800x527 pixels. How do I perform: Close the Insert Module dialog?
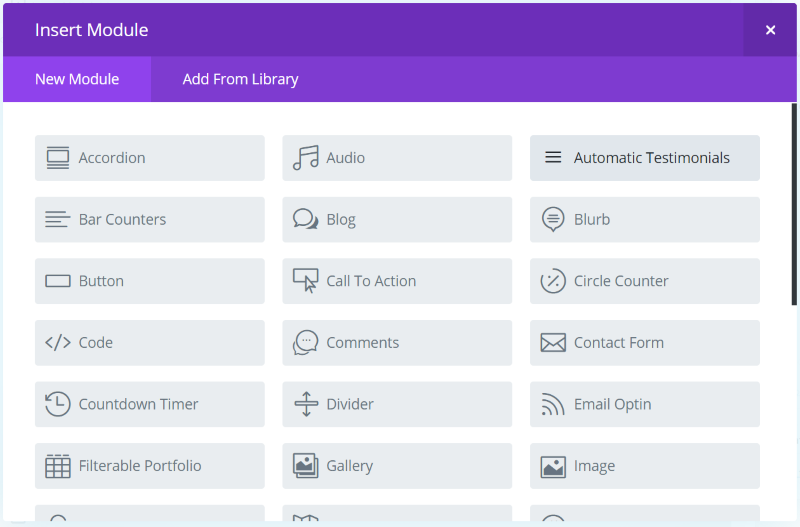pyautogui.click(x=770, y=30)
